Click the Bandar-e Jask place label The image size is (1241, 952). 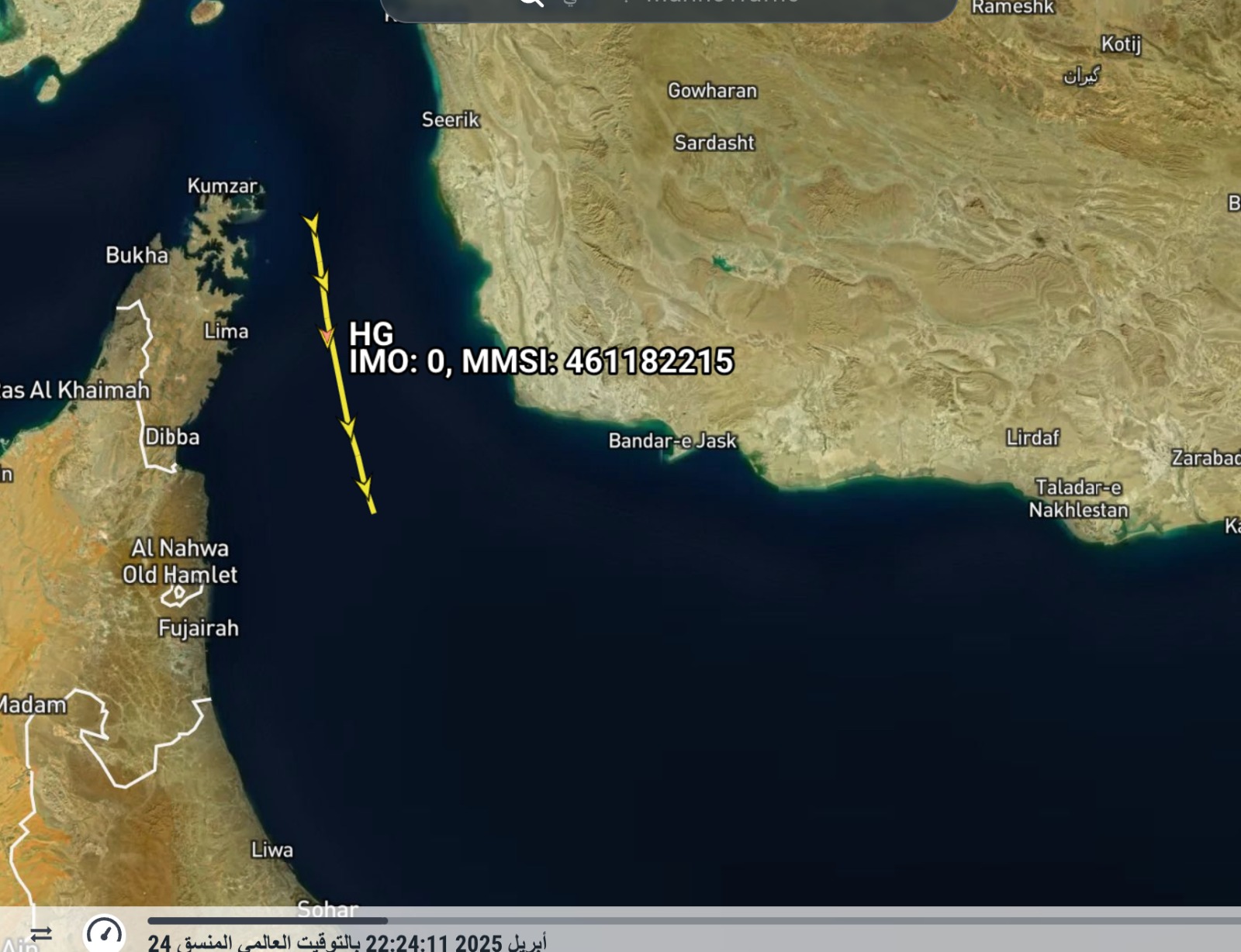coord(672,440)
